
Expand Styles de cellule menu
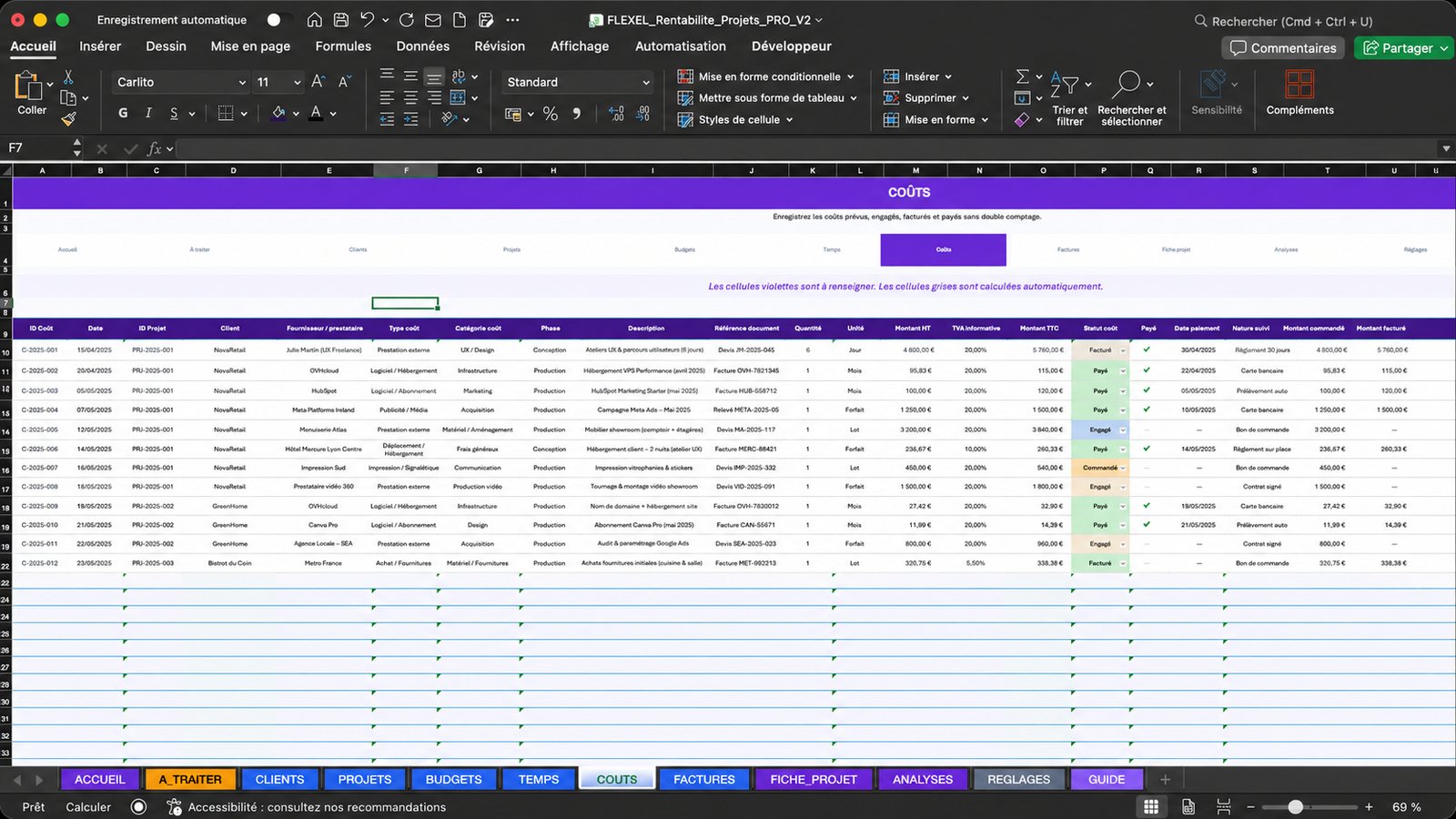coord(789,119)
